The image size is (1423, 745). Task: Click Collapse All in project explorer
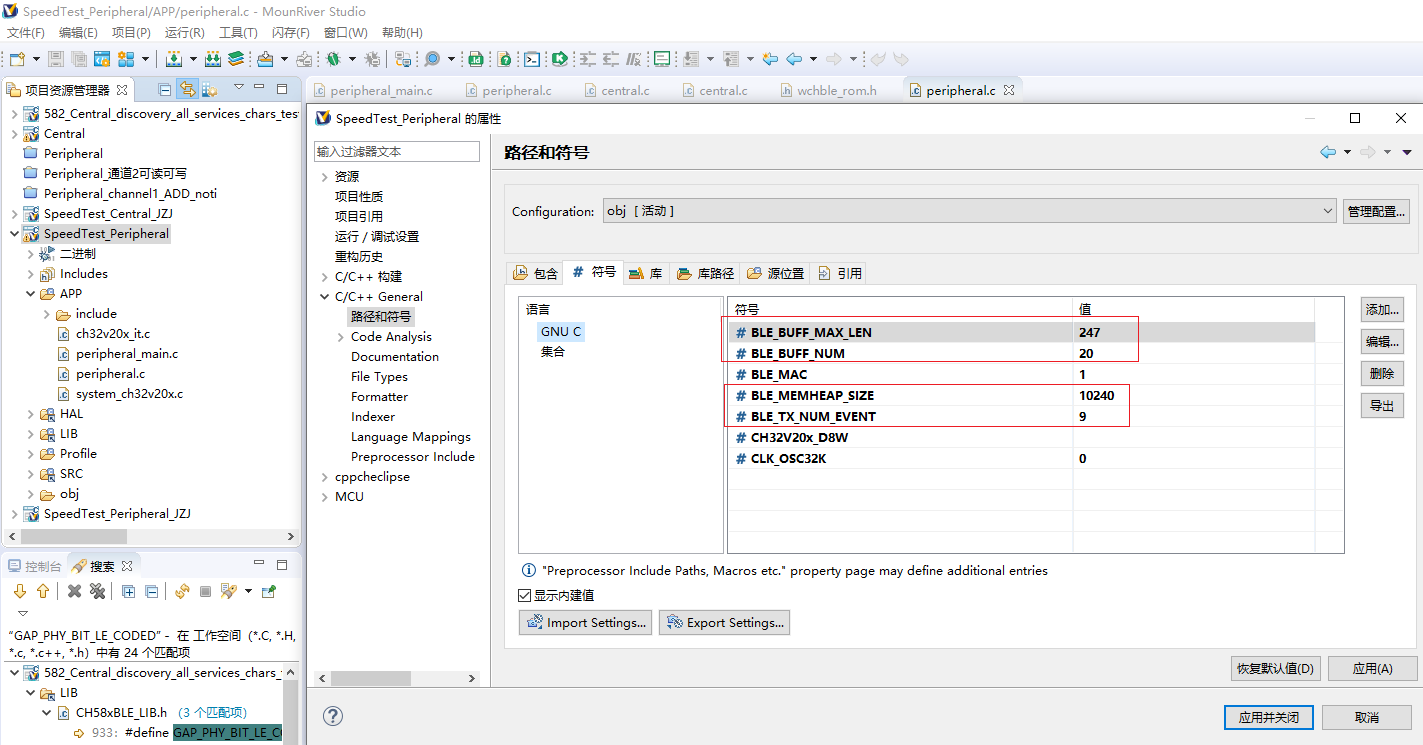pos(165,89)
